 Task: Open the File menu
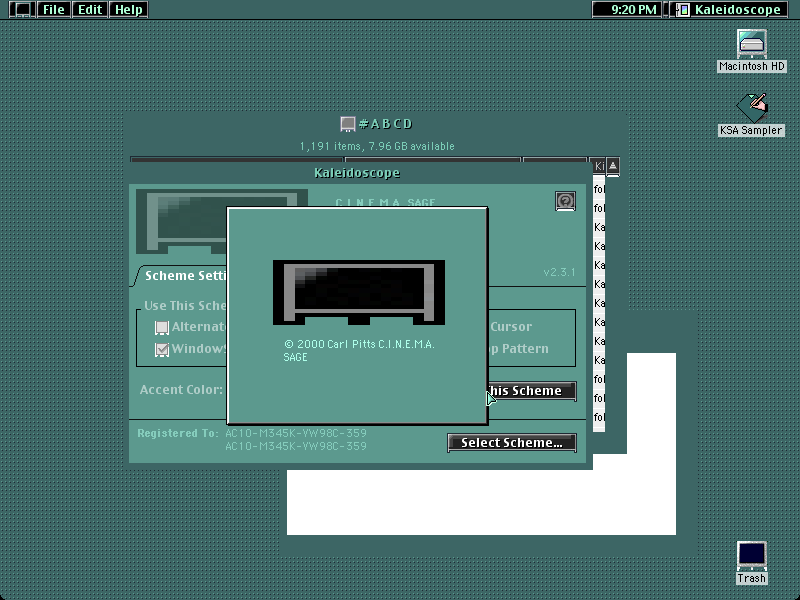(54, 9)
